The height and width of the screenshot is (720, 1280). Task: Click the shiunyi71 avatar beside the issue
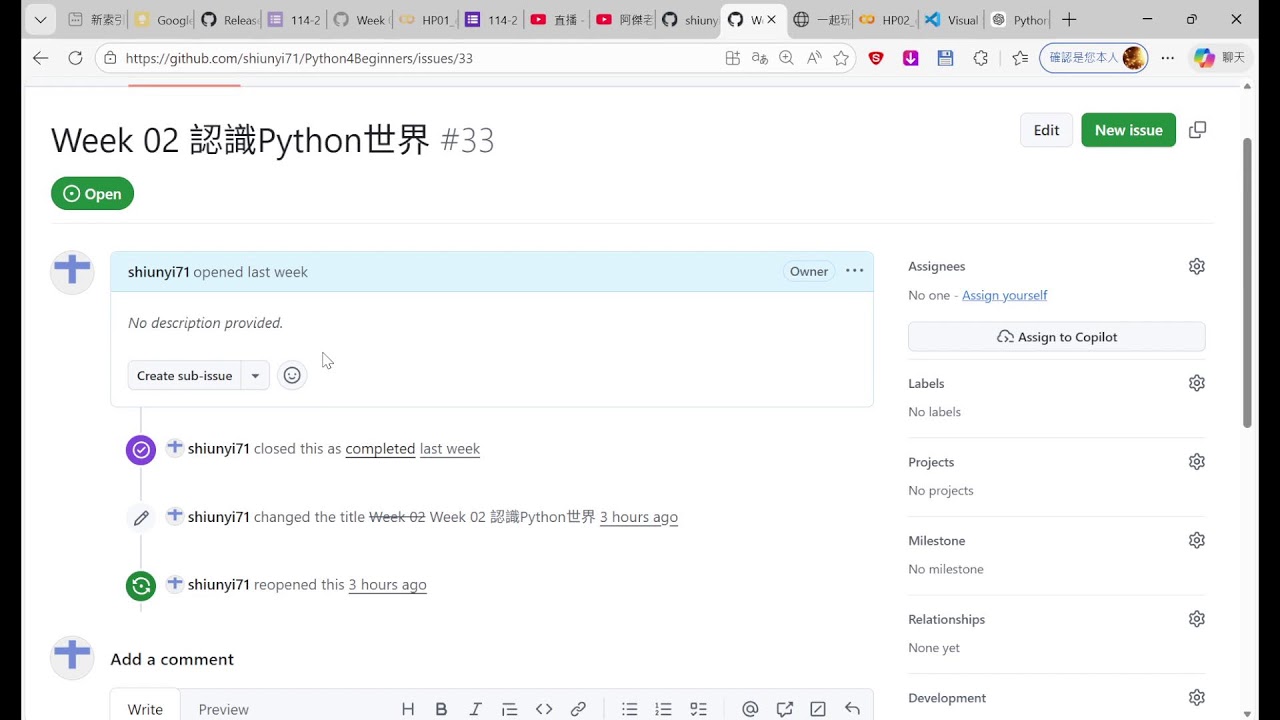tap(72, 272)
